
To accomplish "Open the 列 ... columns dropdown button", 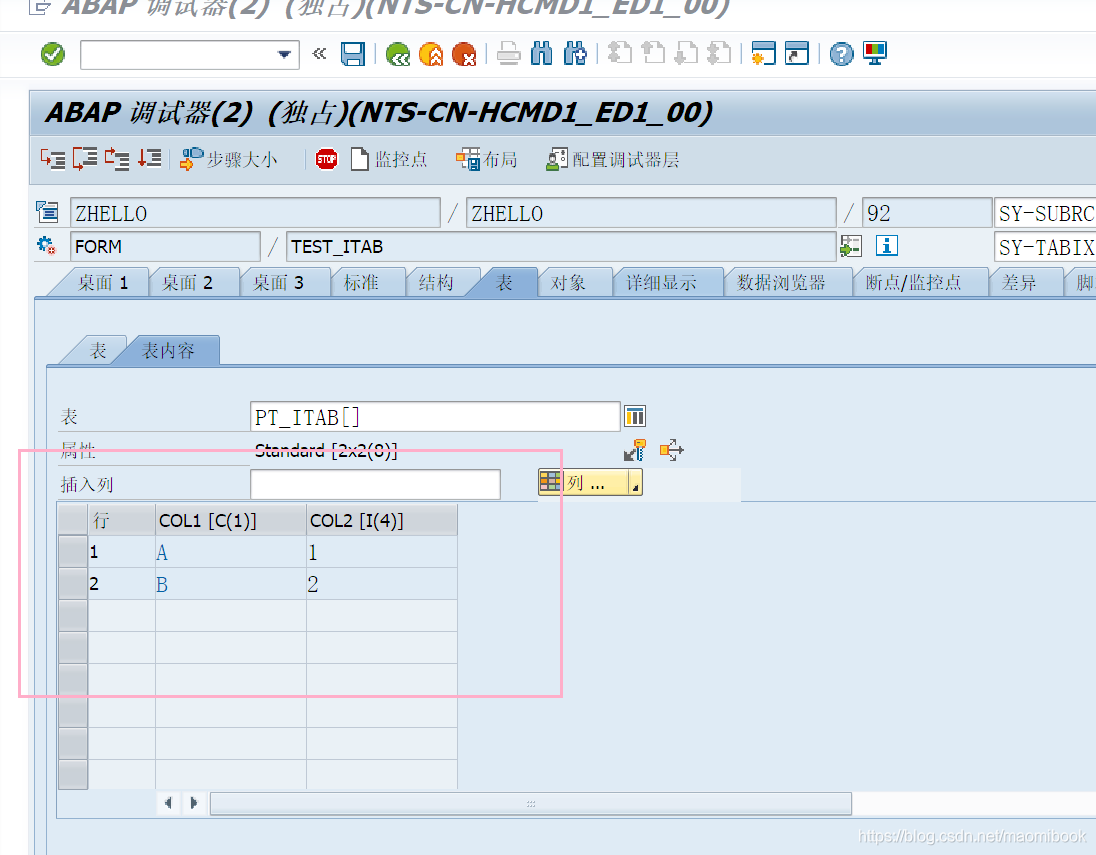I will click(x=590, y=482).
